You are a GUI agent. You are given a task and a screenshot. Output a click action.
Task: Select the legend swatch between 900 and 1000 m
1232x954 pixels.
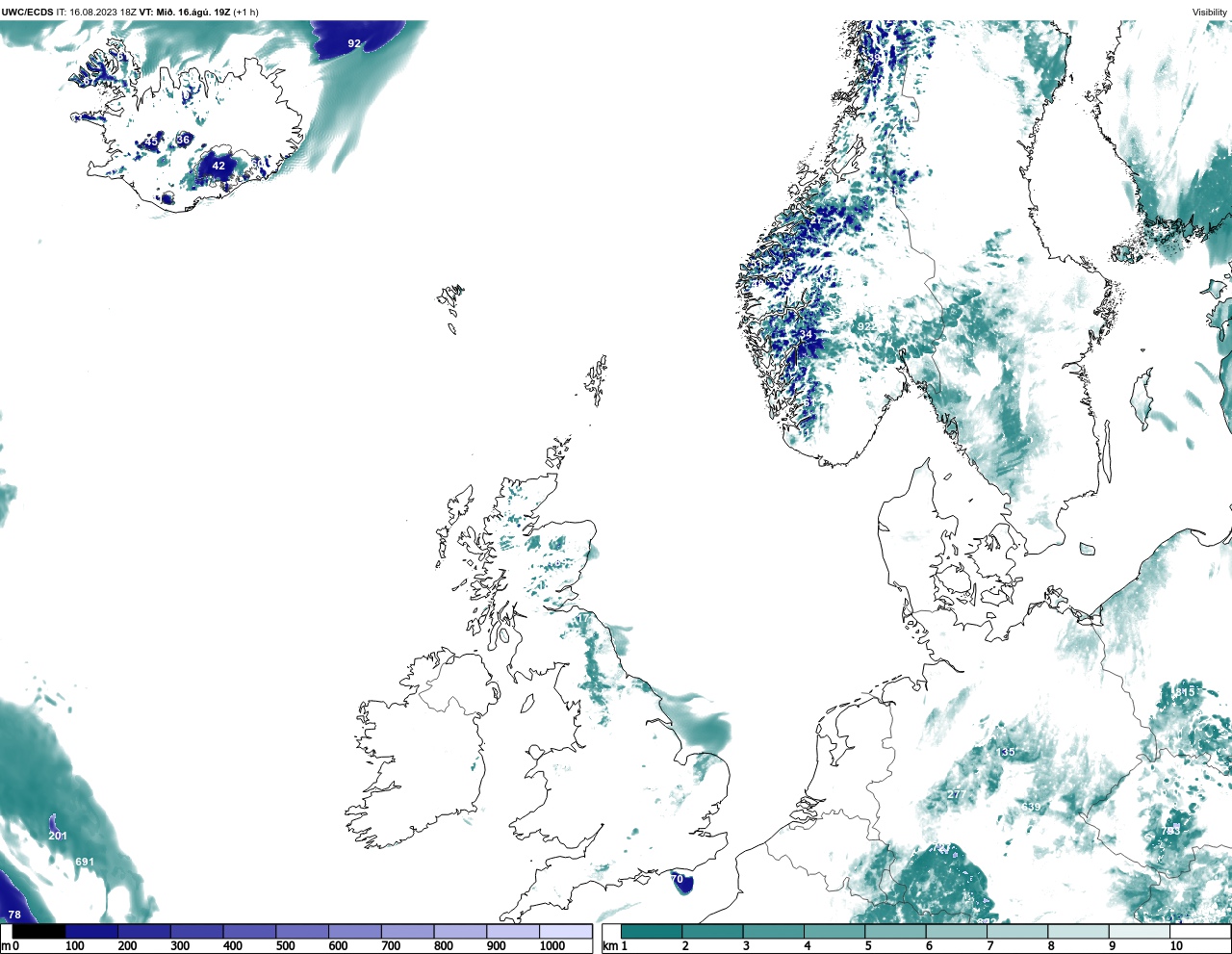512,932
